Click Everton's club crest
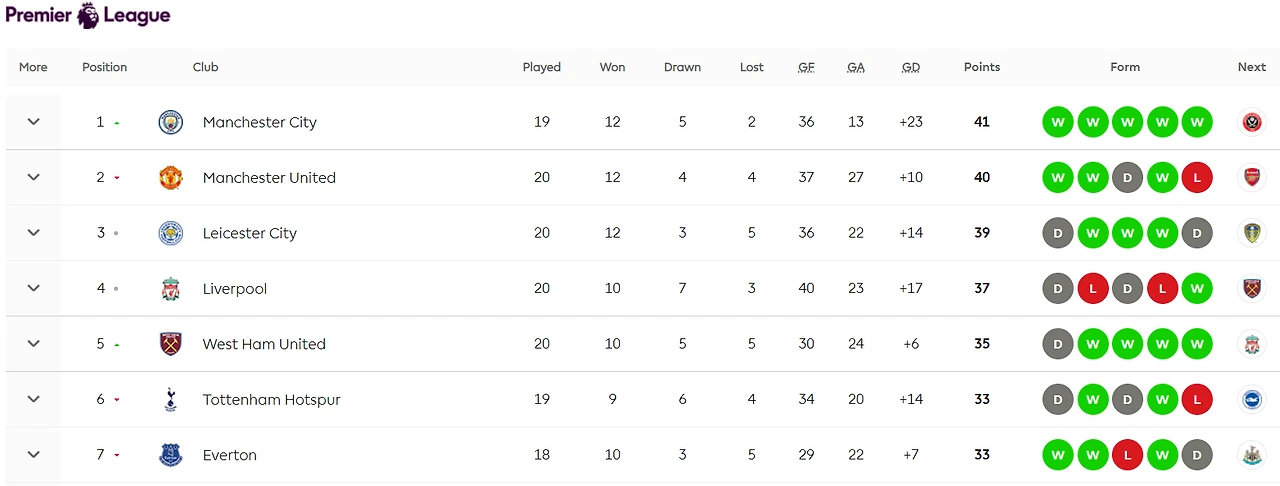Viewport: 1280px width, 486px height. (x=171, y=455)
